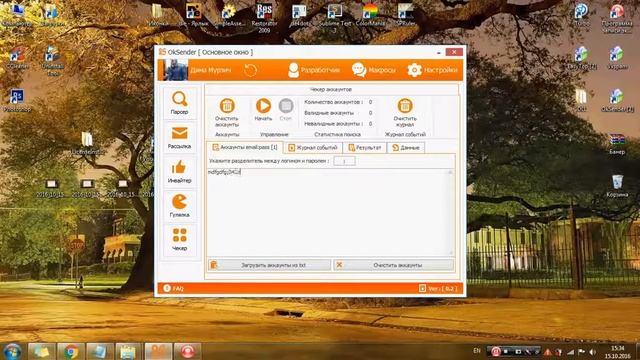
Task: Open the Макросы macros item
Action: [373, 70]
